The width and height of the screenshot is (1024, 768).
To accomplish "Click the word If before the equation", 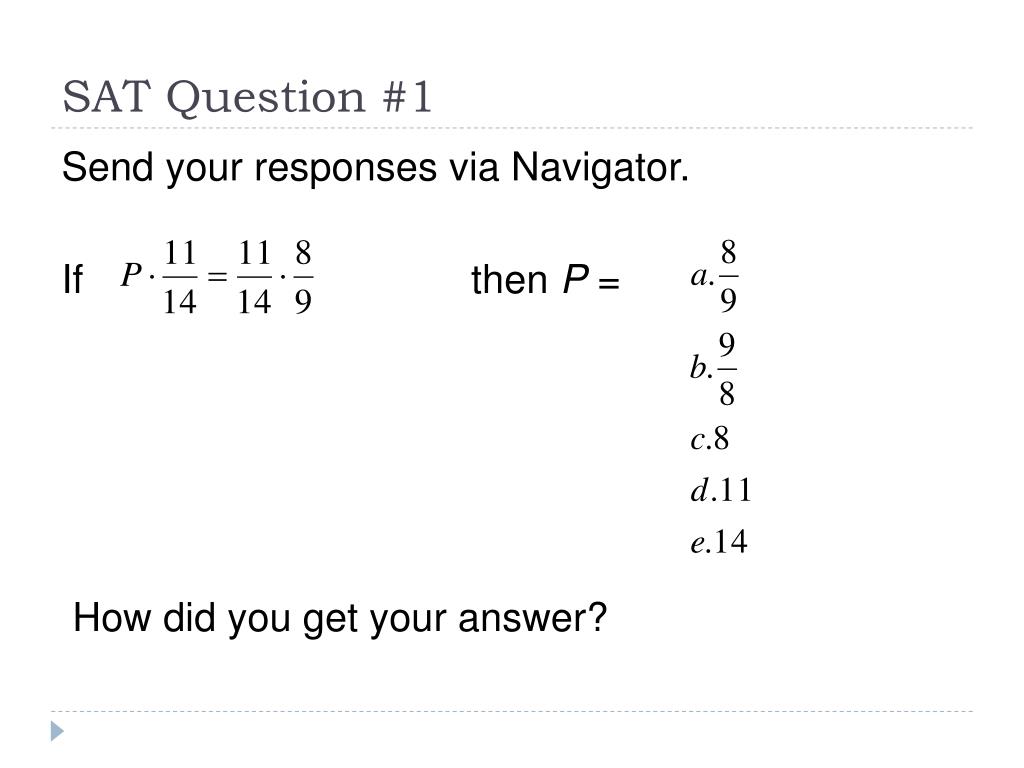I will 72,280.
